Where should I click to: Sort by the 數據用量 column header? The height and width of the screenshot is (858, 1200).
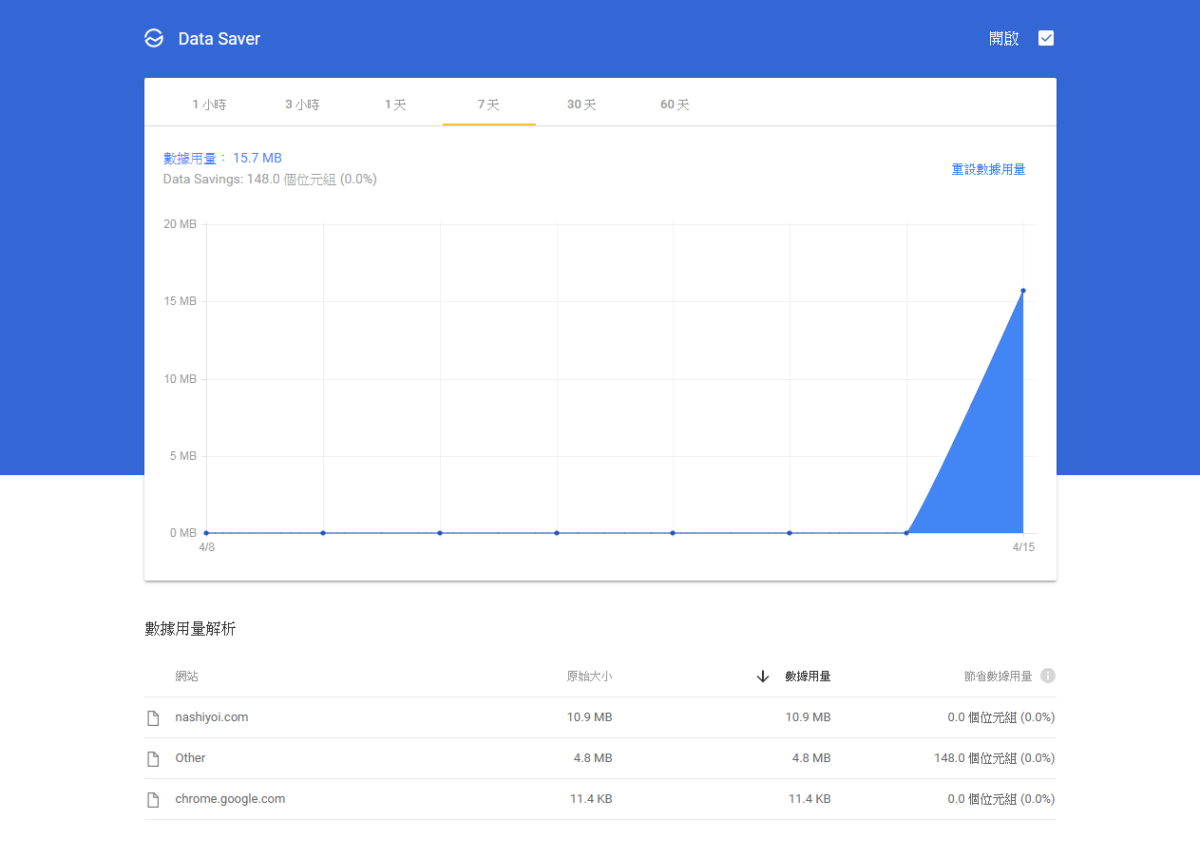[x=808, y=676]
